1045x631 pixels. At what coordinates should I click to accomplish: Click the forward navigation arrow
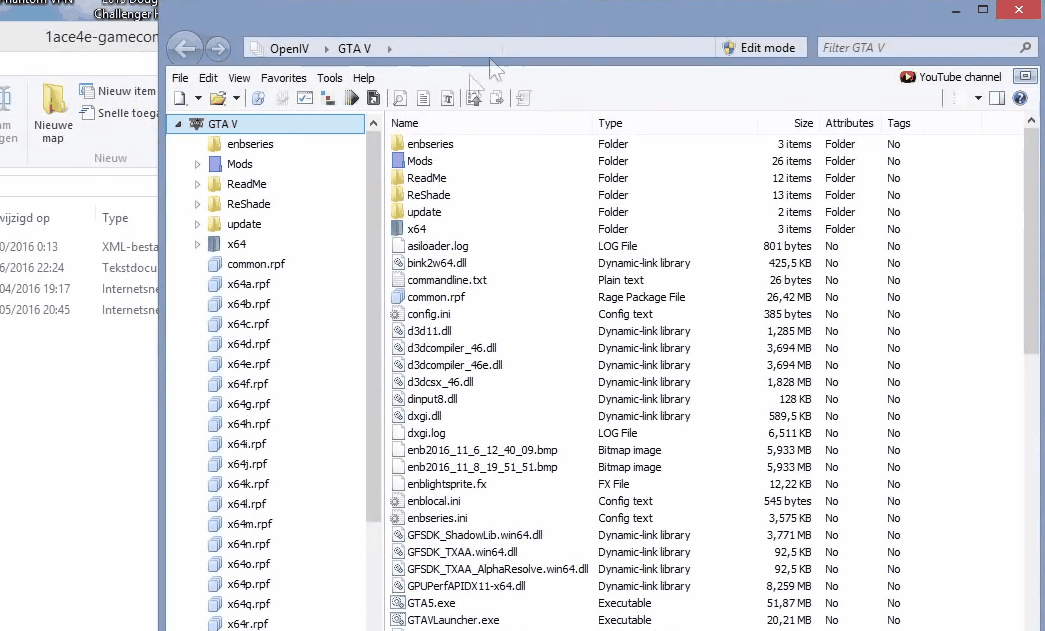[216, 48]
